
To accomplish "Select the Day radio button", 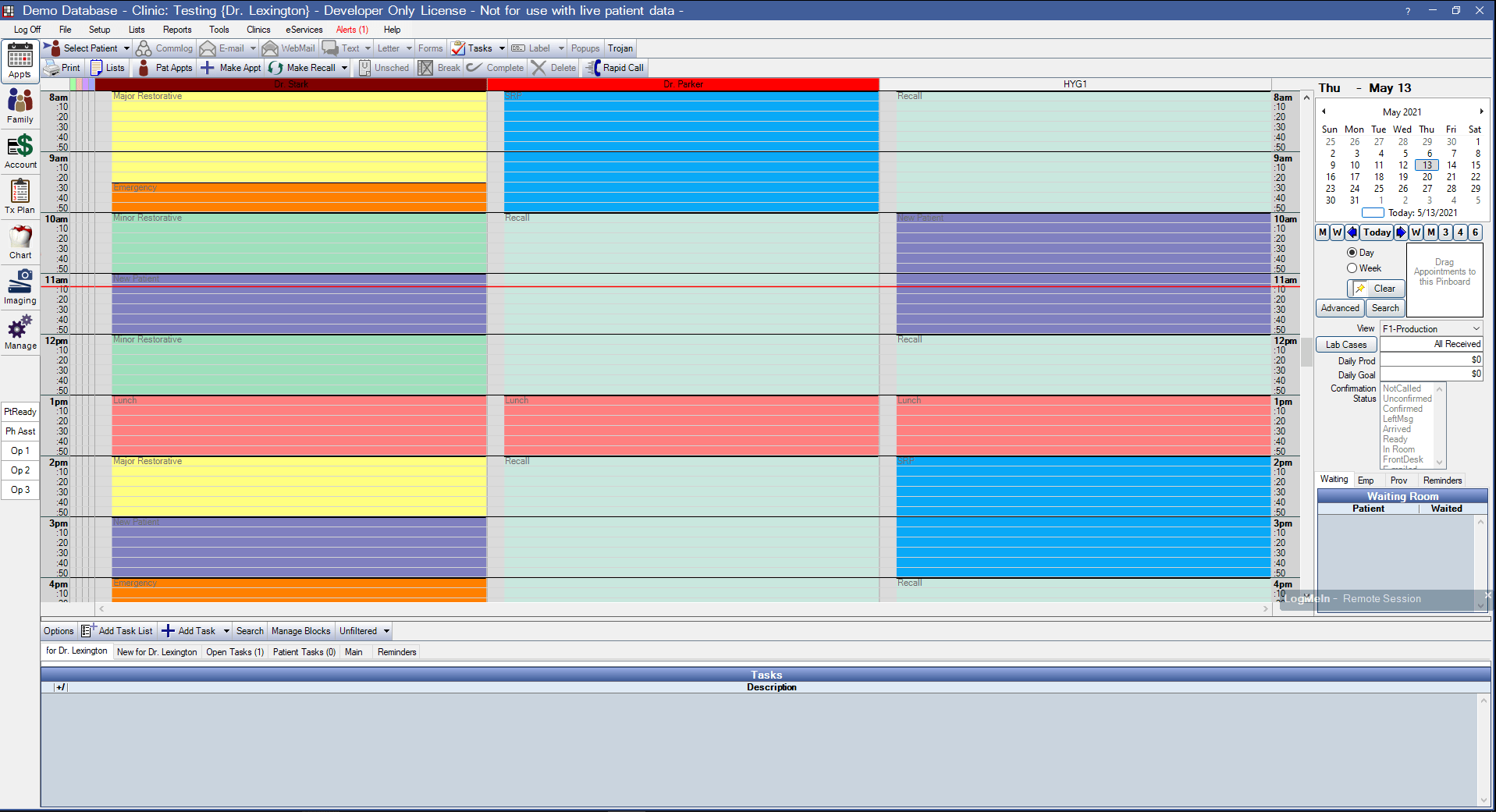I will click(x=1352, y=252).
